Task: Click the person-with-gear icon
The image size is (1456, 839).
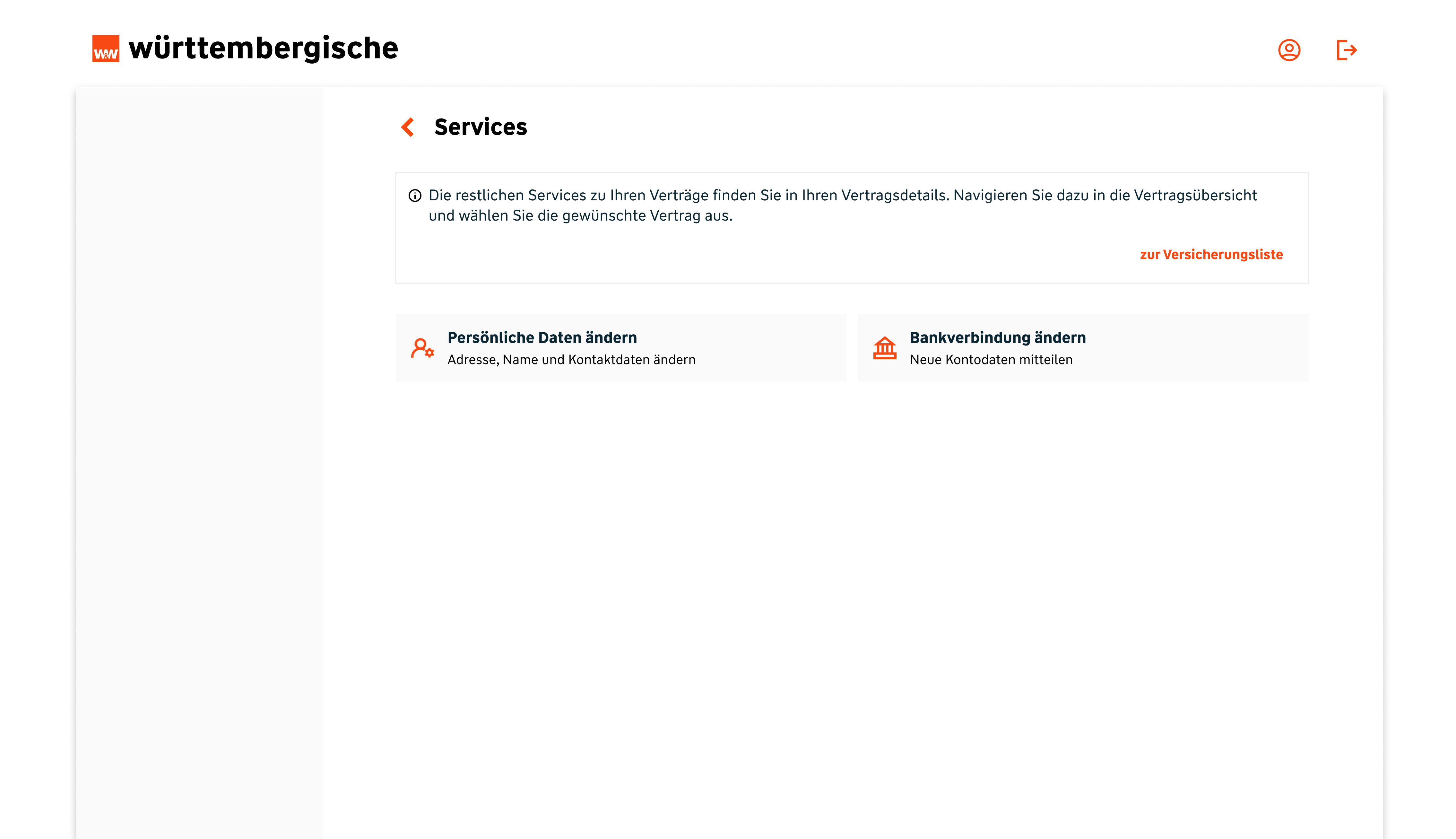Action: tap(422, 348)
